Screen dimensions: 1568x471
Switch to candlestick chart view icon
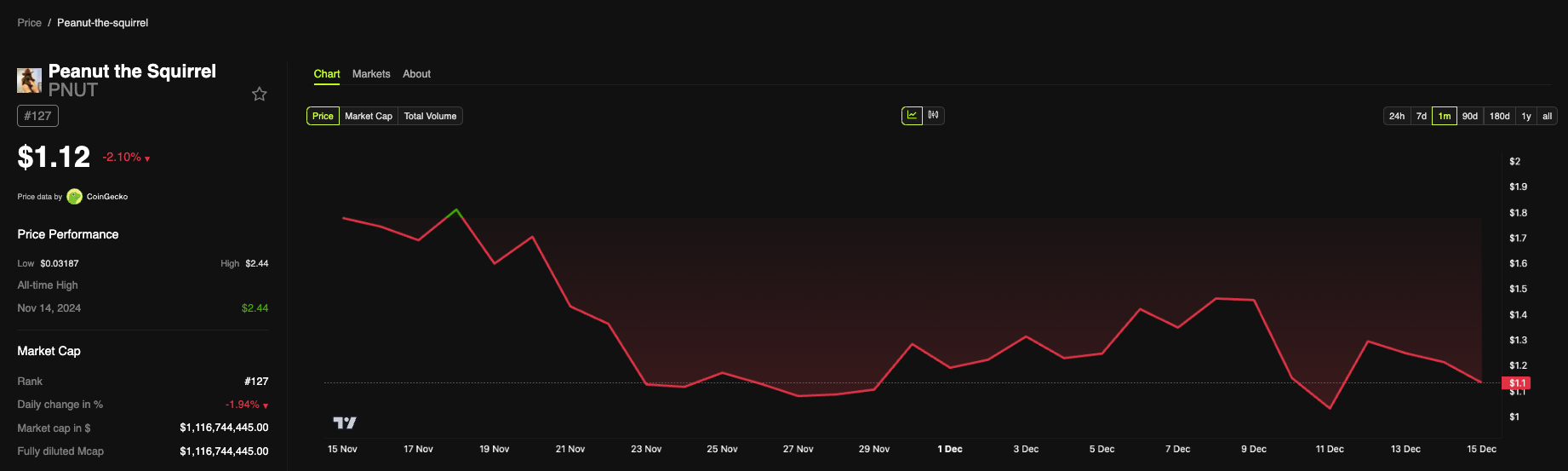coord(934,115)
